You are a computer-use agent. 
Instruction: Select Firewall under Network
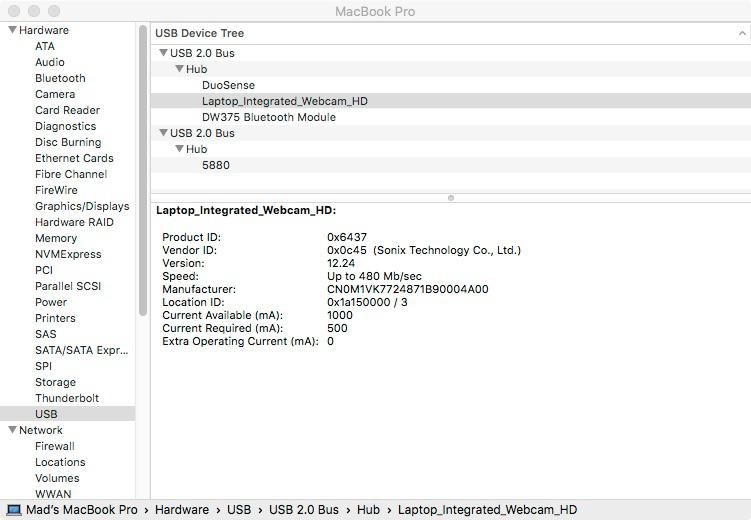pyautogui.click(x=55, y=446)
